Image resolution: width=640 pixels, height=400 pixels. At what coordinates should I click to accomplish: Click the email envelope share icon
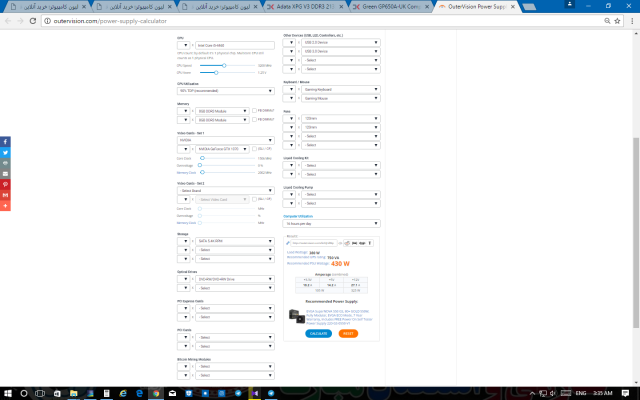tap(5, 173)
